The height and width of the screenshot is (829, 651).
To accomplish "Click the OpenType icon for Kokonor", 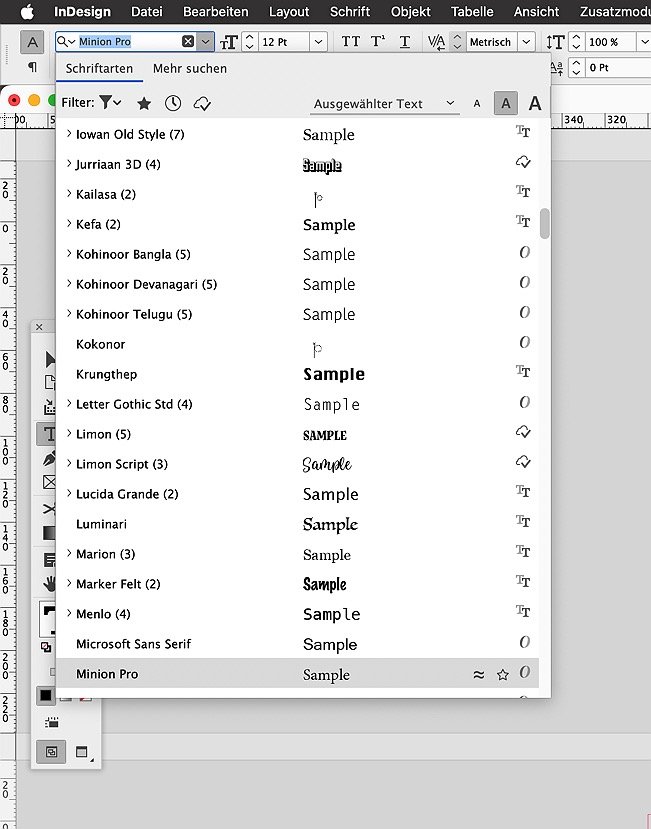I will point(524,342).
